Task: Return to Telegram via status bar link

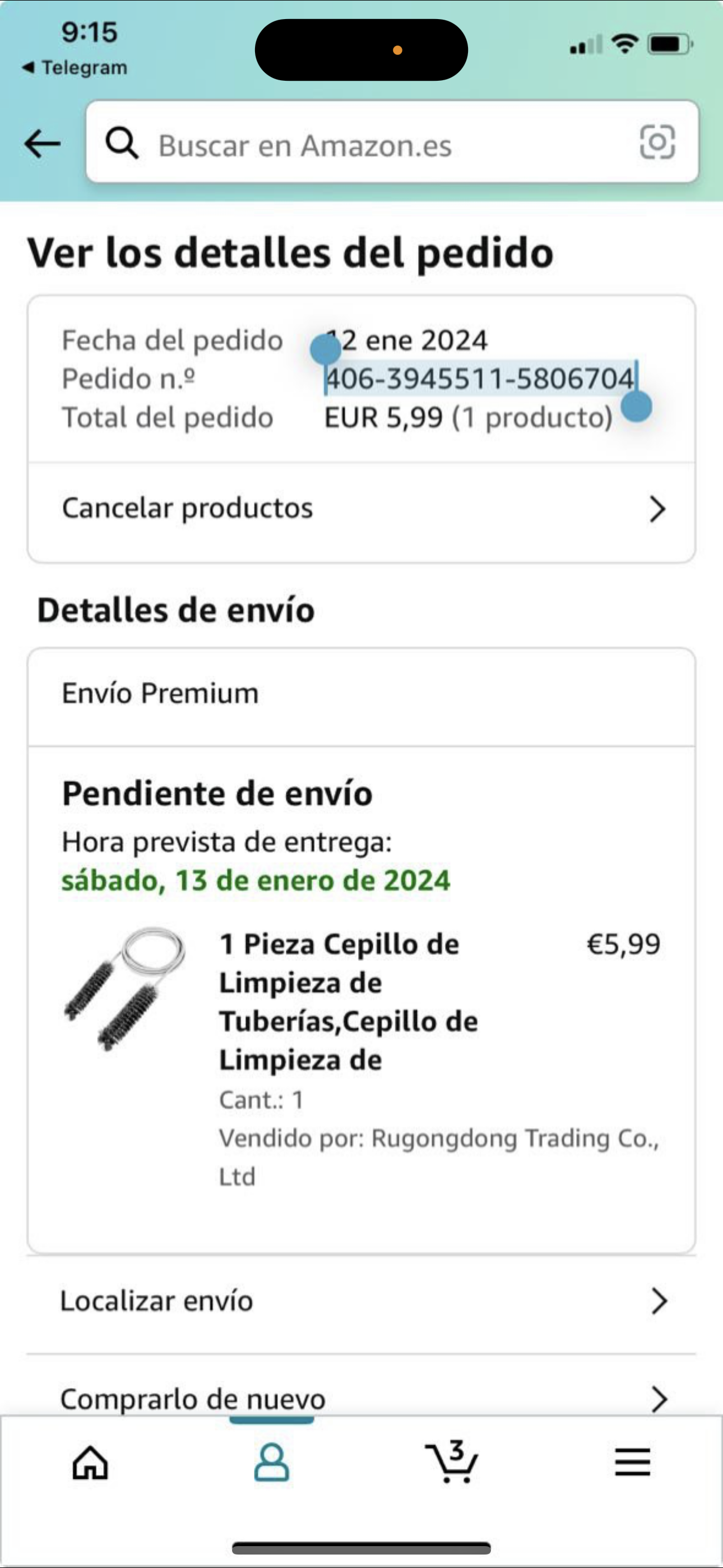Action: (x=75, y=67)
